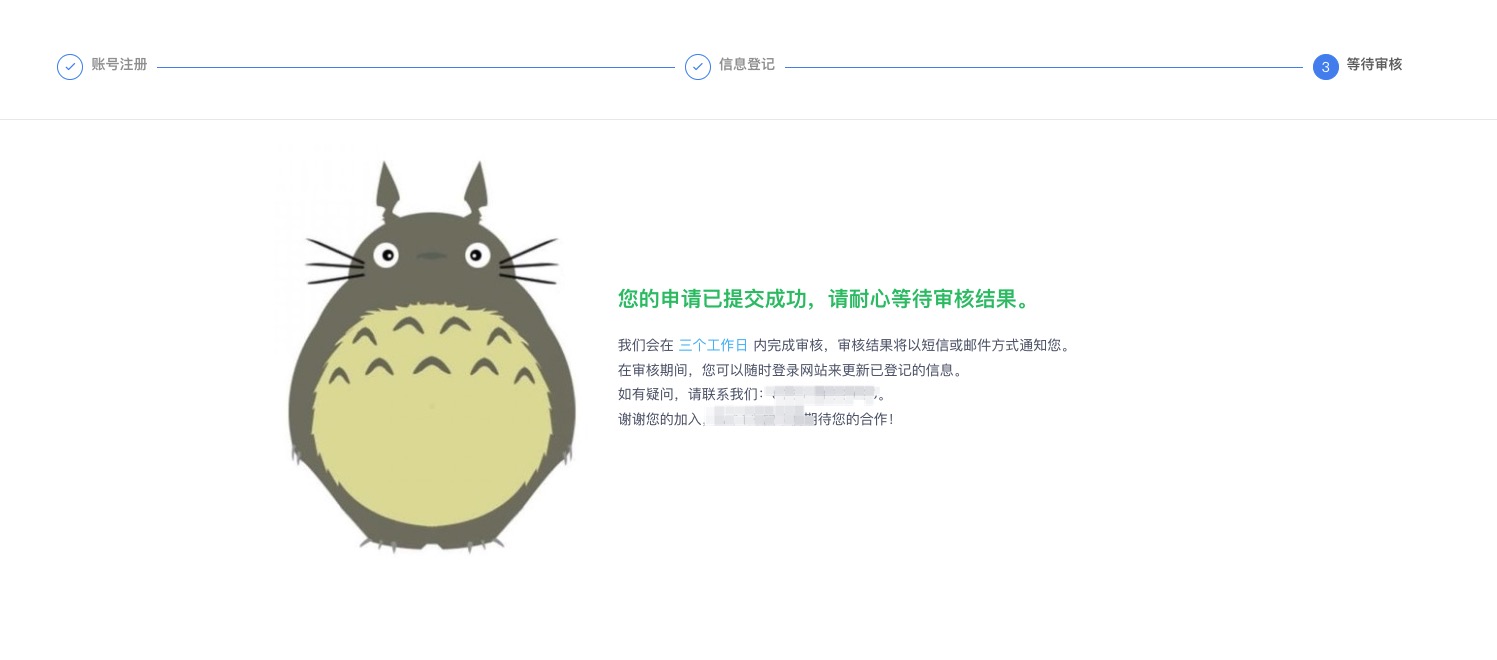Click the 三个工作日 highlighted link
Screen dimensions: 1497x660
713,345
